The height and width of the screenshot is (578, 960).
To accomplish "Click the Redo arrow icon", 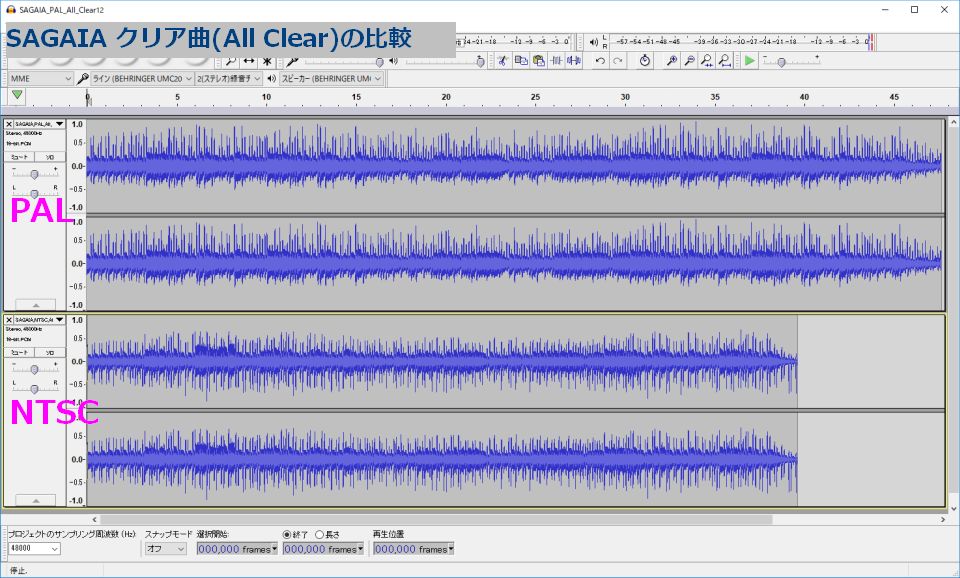I will click(617, 61).
